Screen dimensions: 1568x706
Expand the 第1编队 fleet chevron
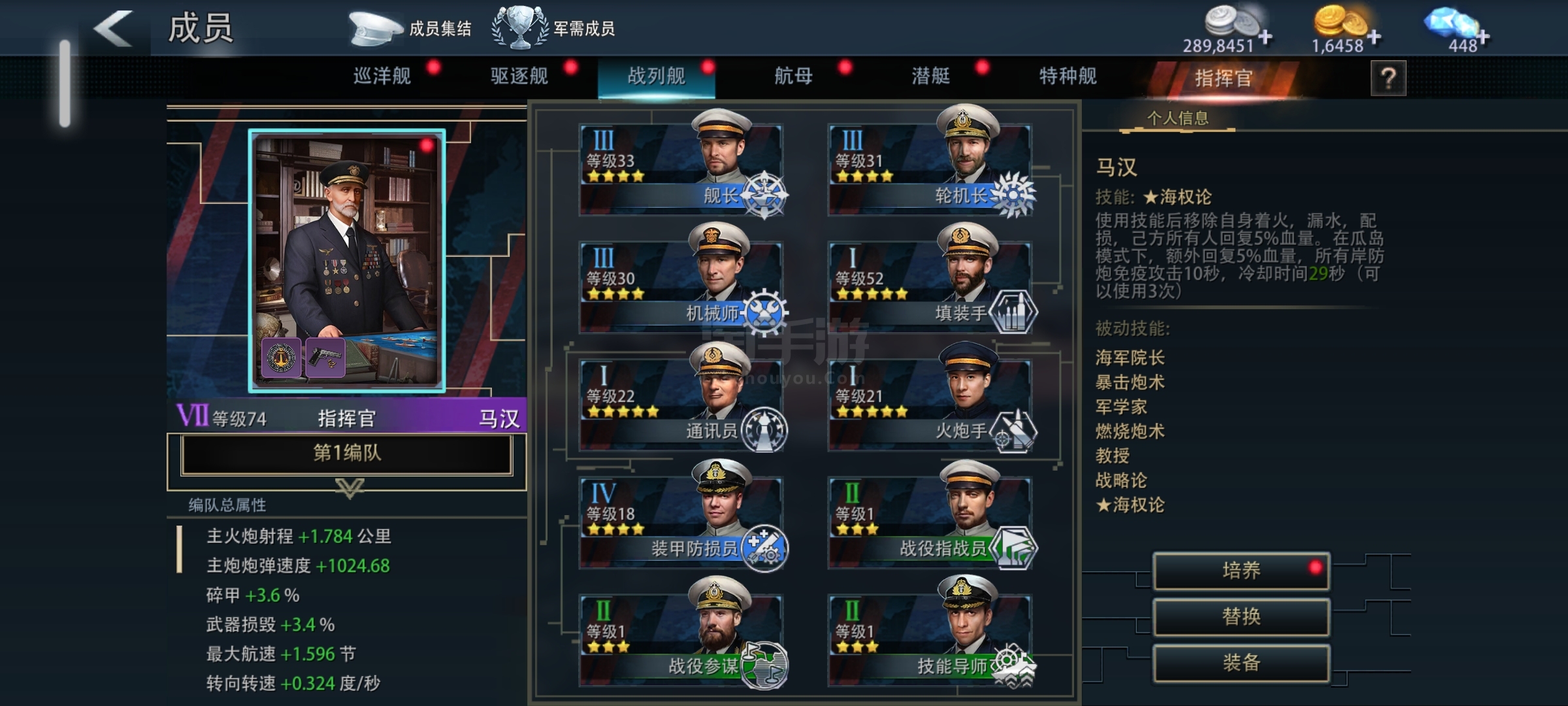coord(350,487)
